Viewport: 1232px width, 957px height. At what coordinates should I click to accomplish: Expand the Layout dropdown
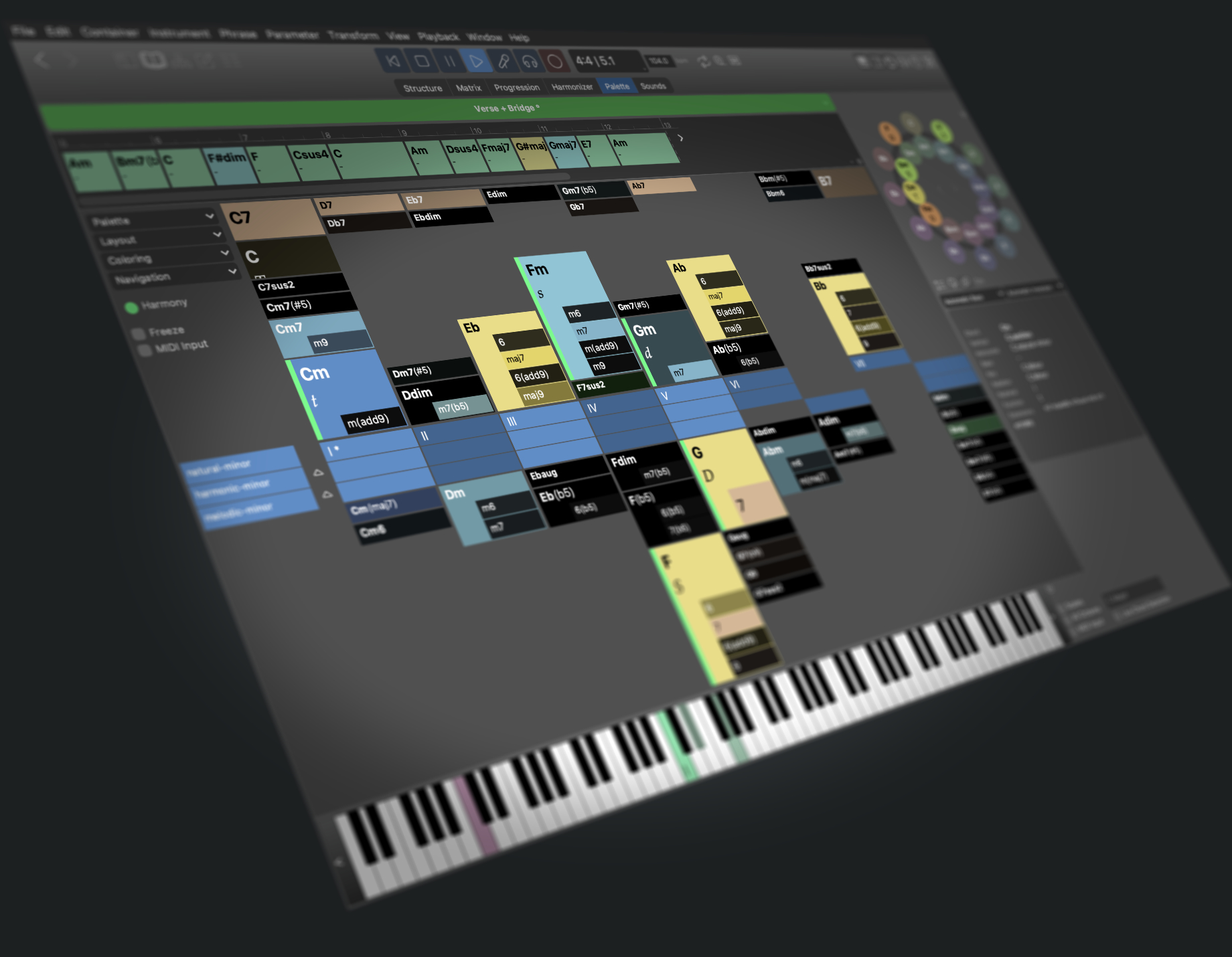[x=161, y=238]
